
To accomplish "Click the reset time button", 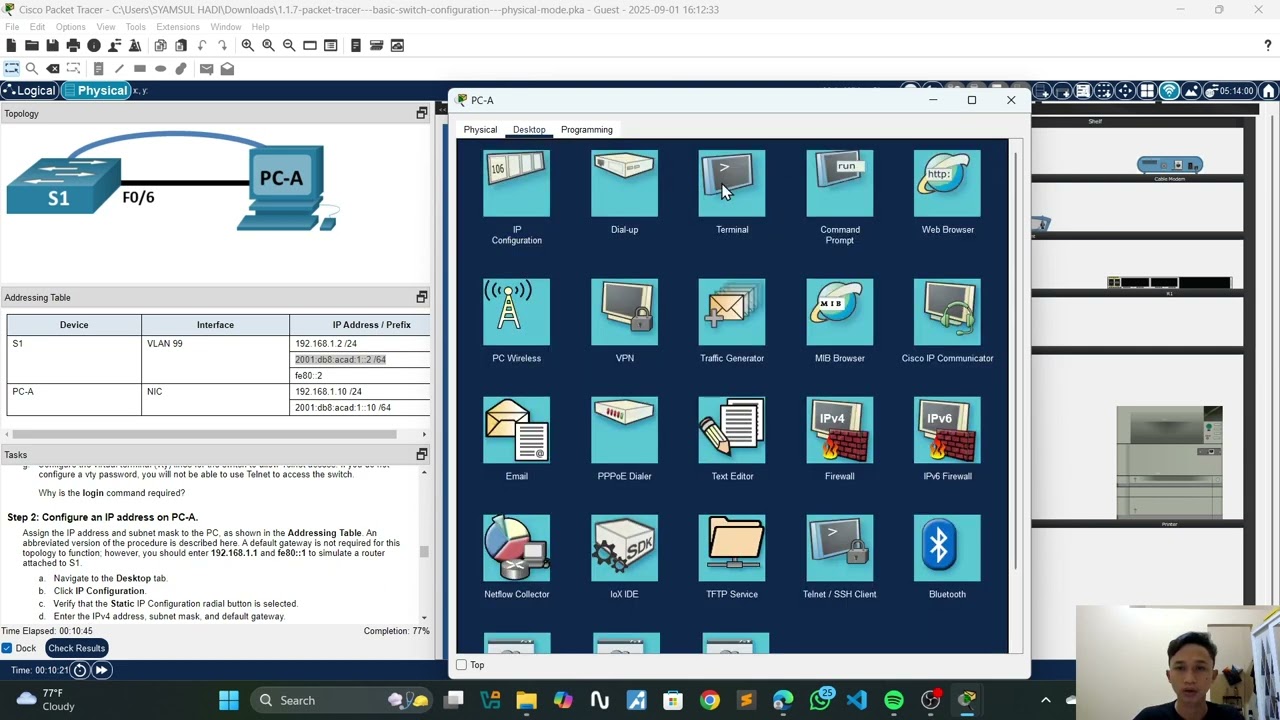I will tap(80, 670).
